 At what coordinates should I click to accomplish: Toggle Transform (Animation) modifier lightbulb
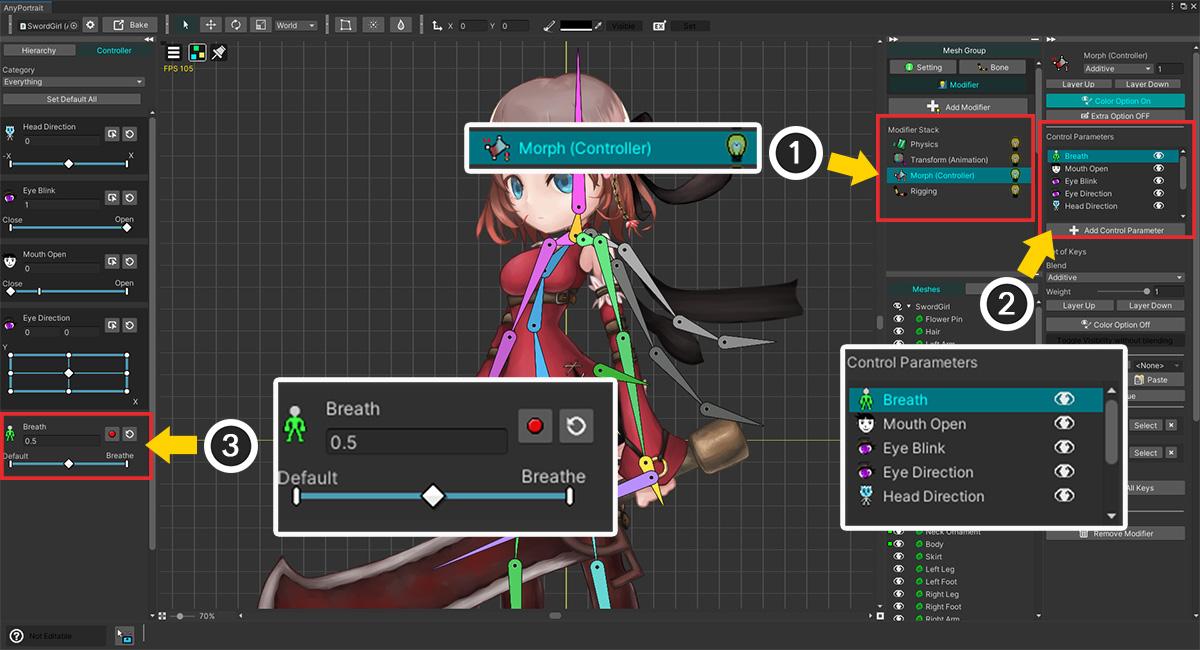point(1015,160)
